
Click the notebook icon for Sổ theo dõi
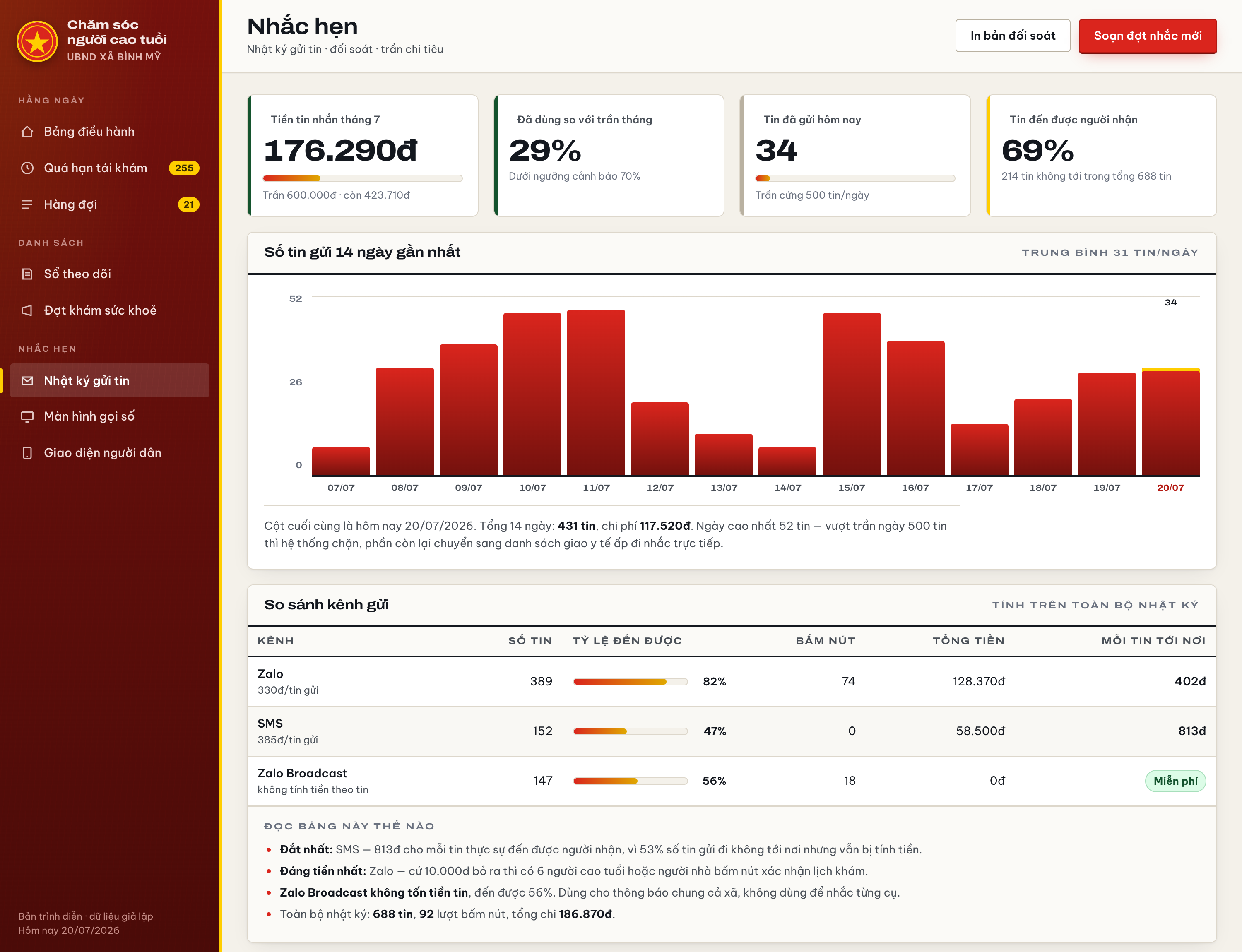pos(27,274)
